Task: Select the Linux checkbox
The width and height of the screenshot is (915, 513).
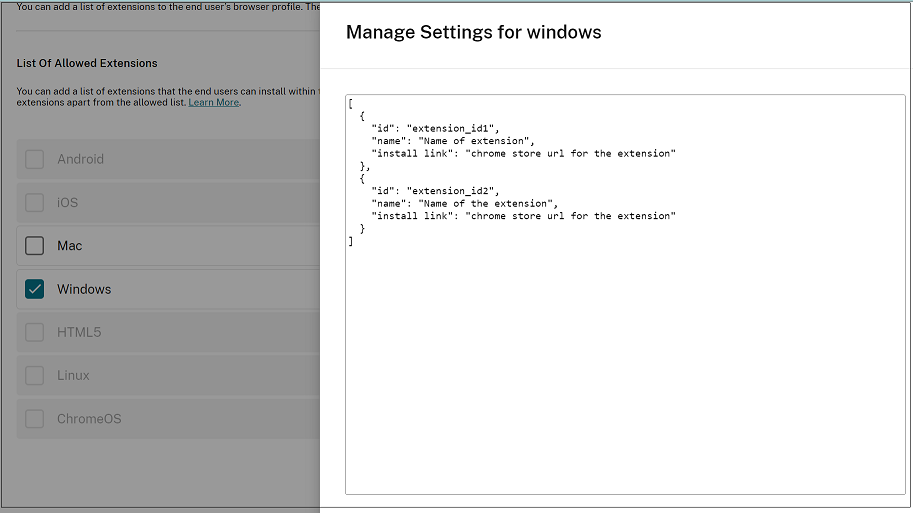Action: (35, 376)
